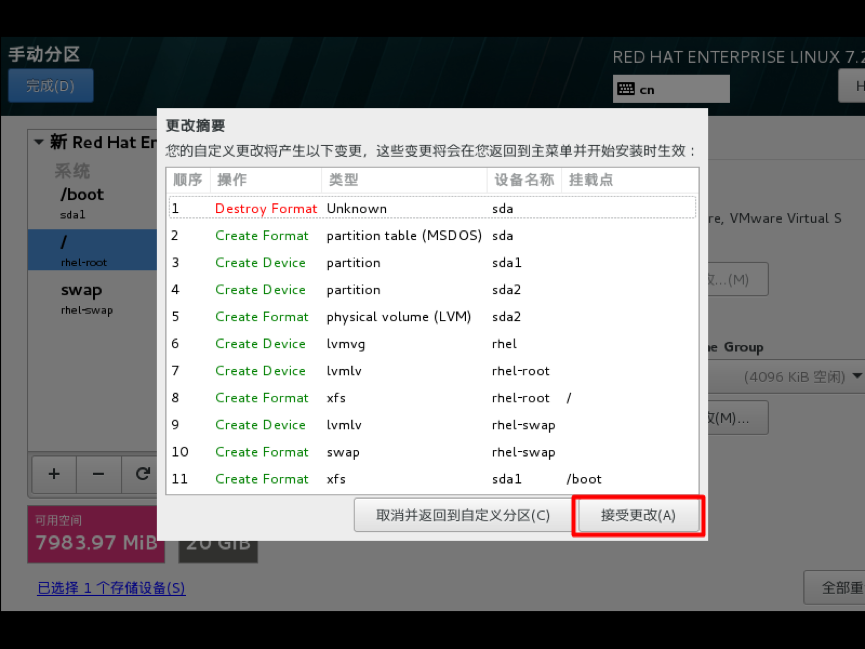
Task: Click the minus icon to remove mount point
Action: coord(99,474)
